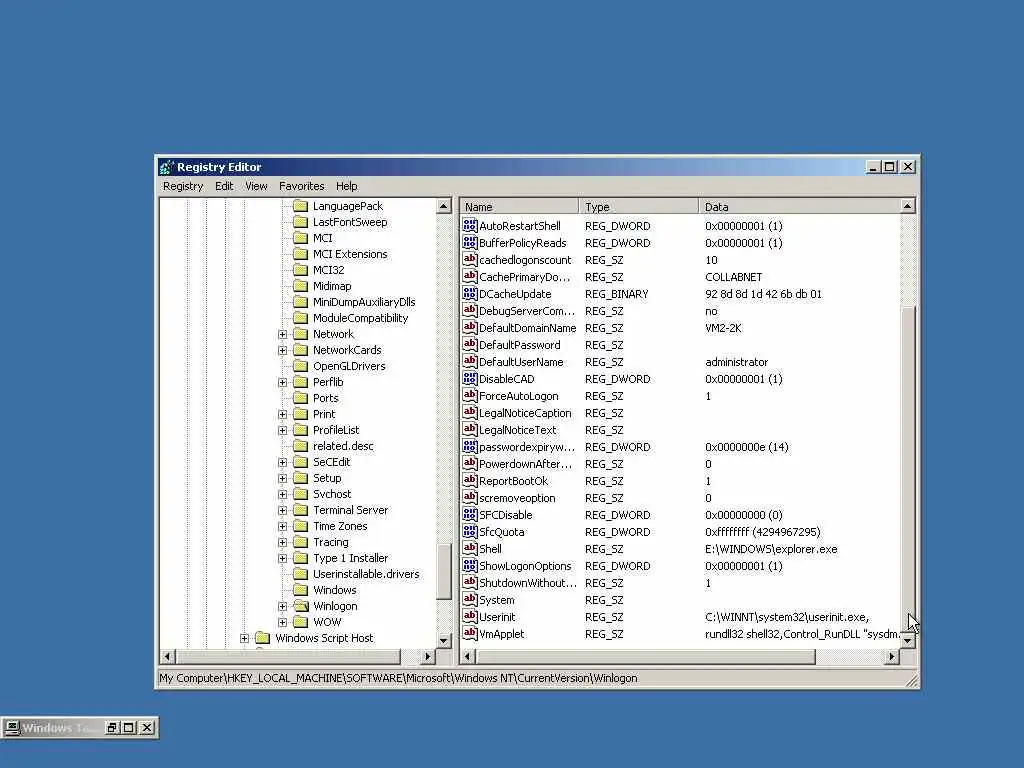Click the AutoRestartShell DWORD value icon
The height and width of the screenshot is (768, 1024).
[470, 225]
